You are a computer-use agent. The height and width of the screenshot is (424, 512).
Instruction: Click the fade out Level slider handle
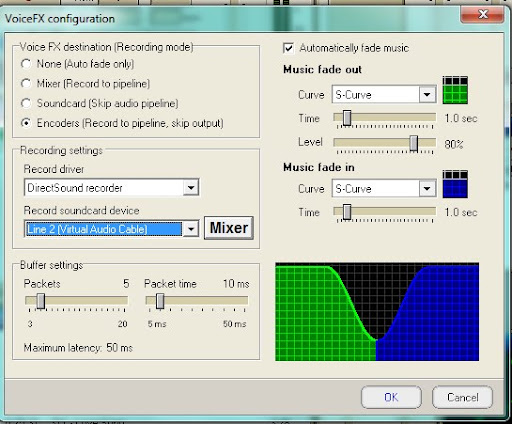pos(414,143)
